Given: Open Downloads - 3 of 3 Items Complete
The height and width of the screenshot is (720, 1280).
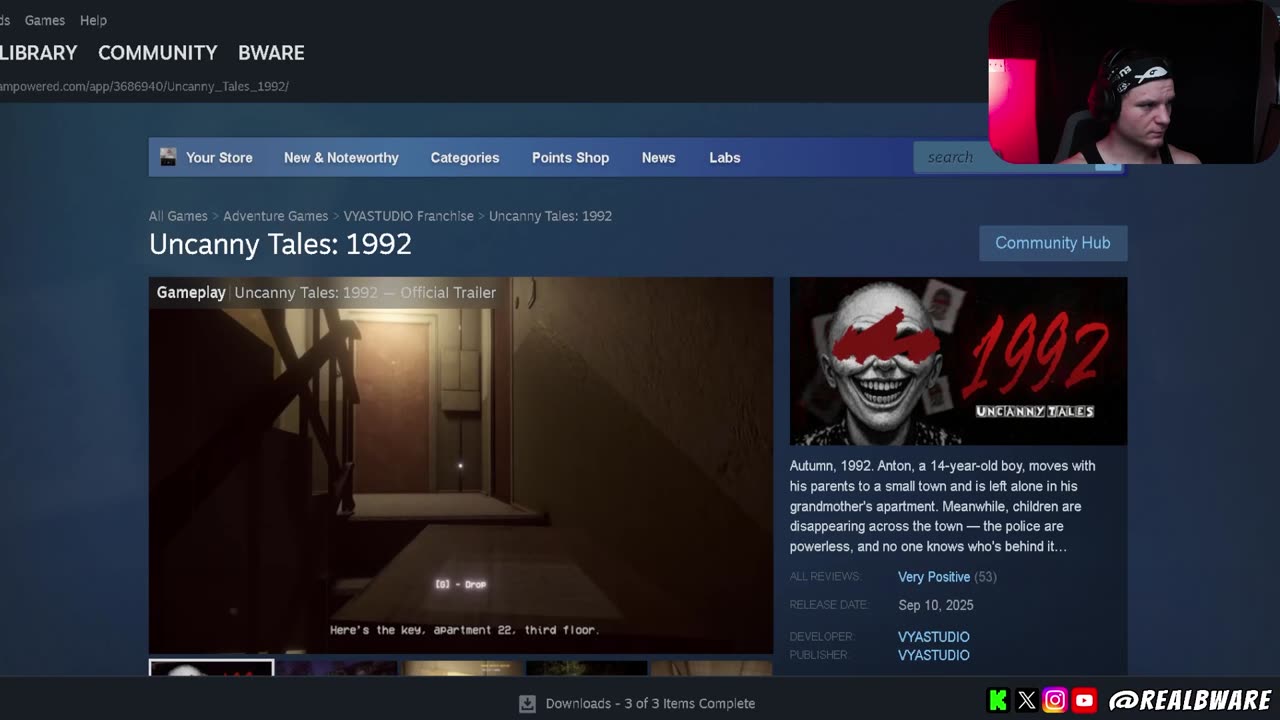Looking at the screenshot, I should (x=650, y=704).
